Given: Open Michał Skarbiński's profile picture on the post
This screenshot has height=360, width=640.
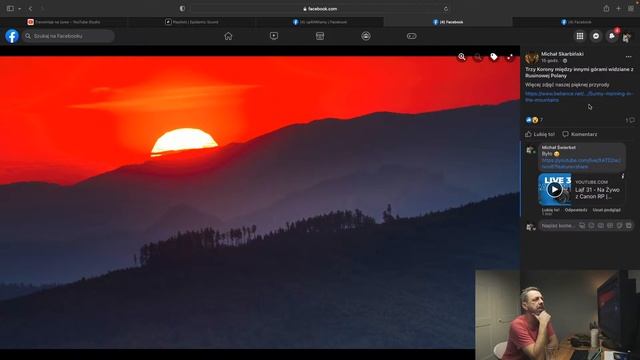Looking at the screenshot, I should point(532,58).
